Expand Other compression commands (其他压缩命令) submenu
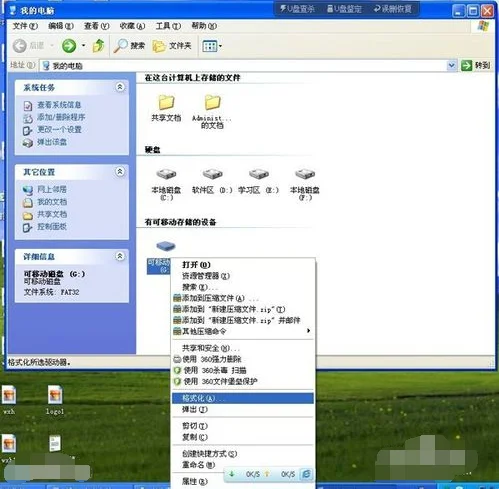 click(243, 331)
